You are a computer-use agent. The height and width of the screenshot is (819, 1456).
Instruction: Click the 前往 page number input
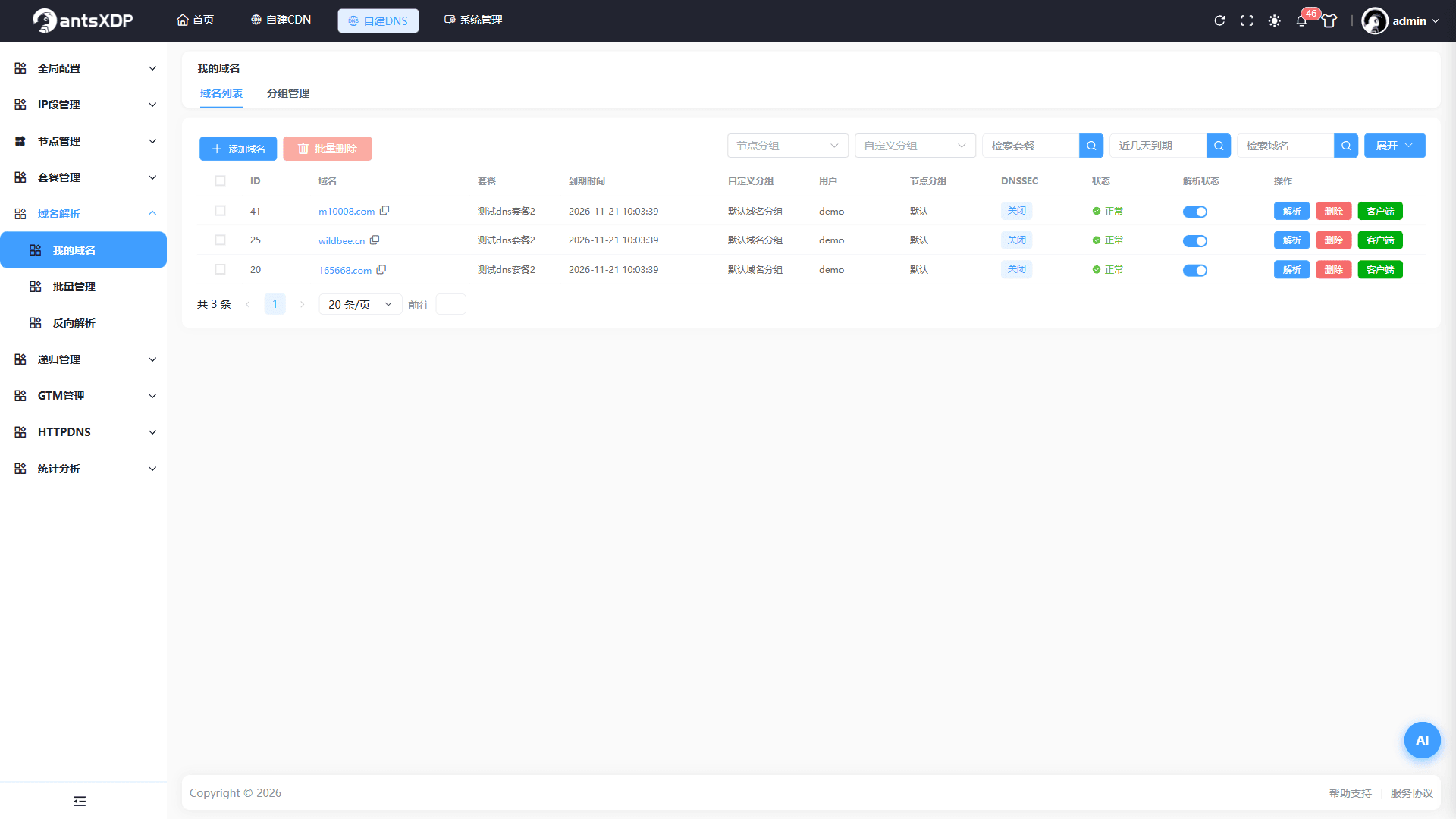pos(451,304)
